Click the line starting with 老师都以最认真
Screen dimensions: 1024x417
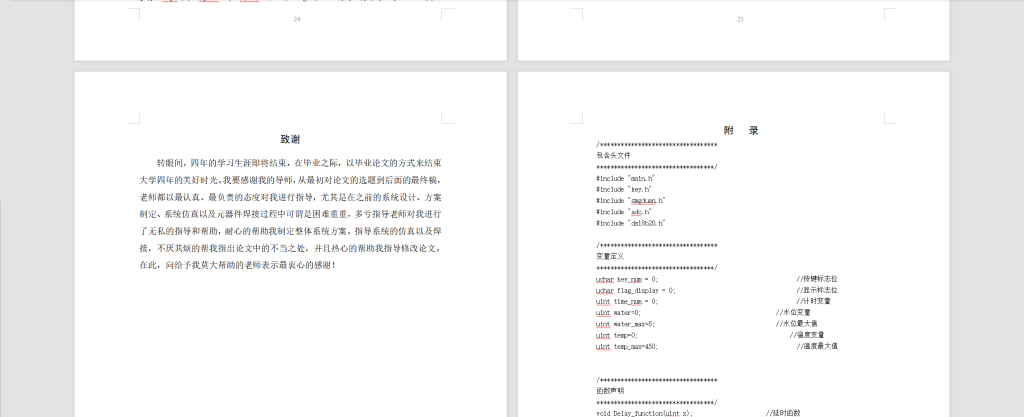[x=291, y=196]
